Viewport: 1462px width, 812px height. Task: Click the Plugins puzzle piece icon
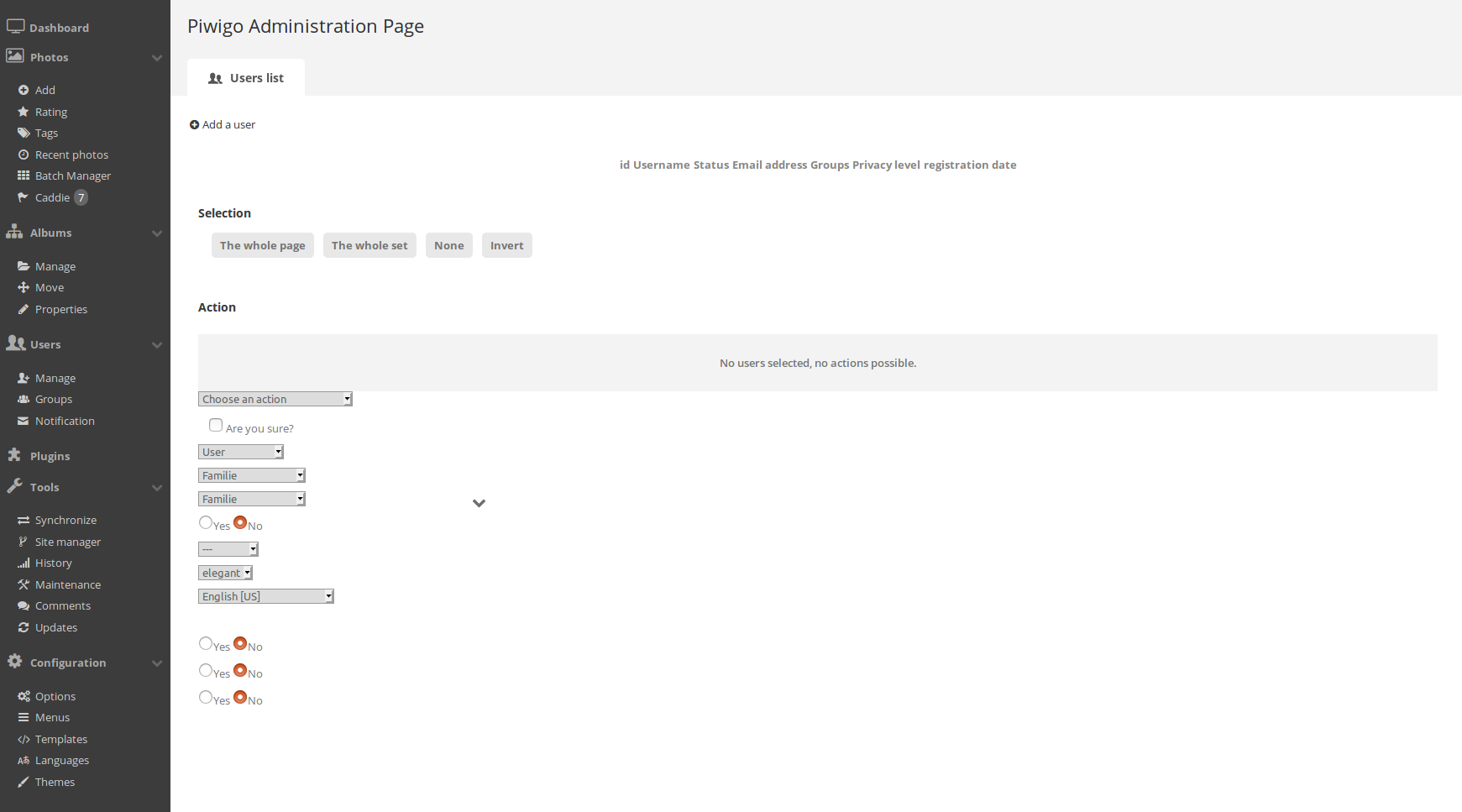click(14, 455)
